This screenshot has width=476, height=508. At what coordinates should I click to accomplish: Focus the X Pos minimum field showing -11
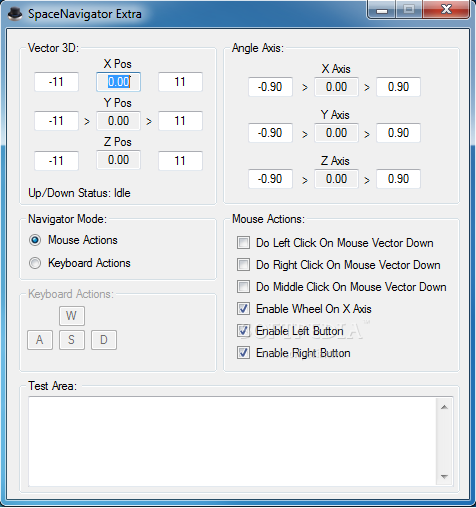point(56,82)
